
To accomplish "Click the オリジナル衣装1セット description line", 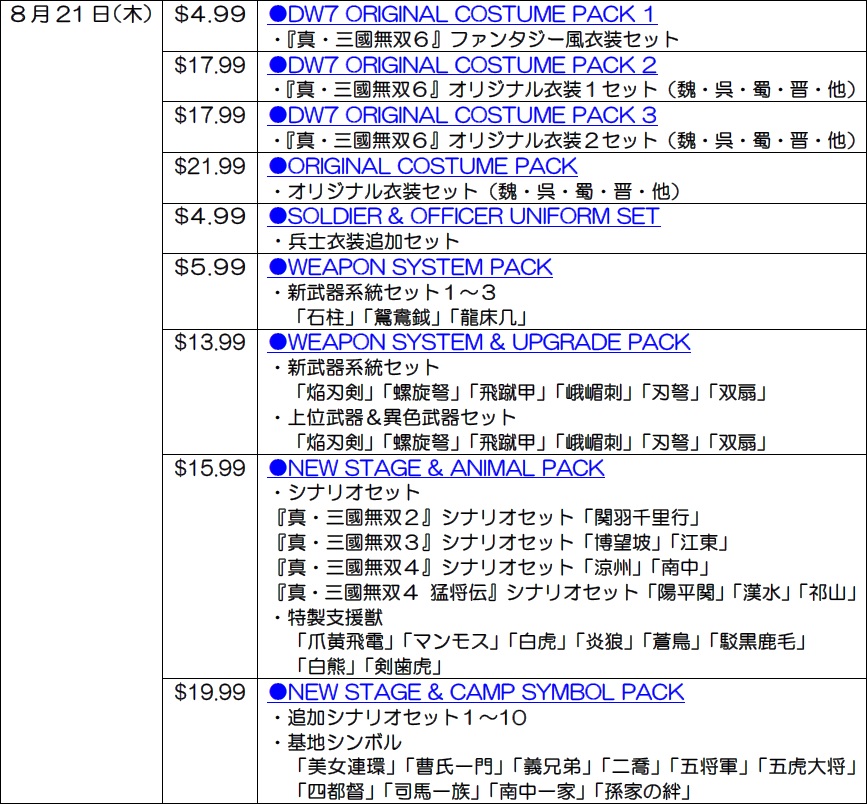I will click(x=565, y=90).
